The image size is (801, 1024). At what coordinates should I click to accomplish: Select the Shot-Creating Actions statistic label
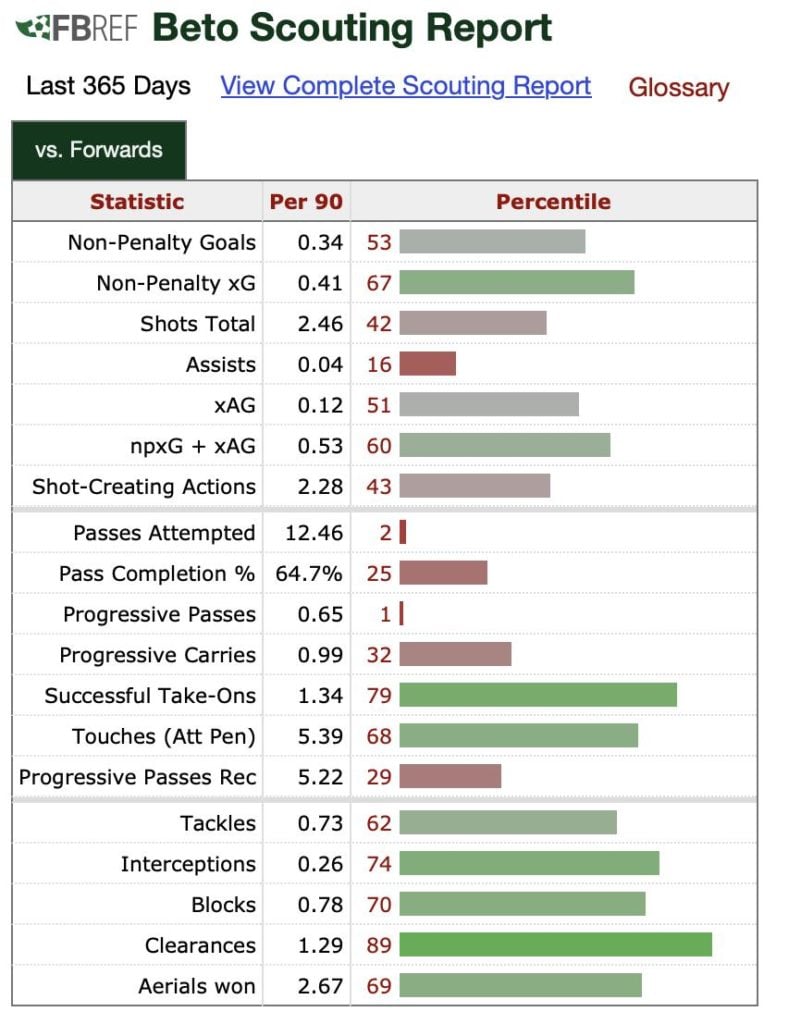pyautogui.click(x=144, y=487)
